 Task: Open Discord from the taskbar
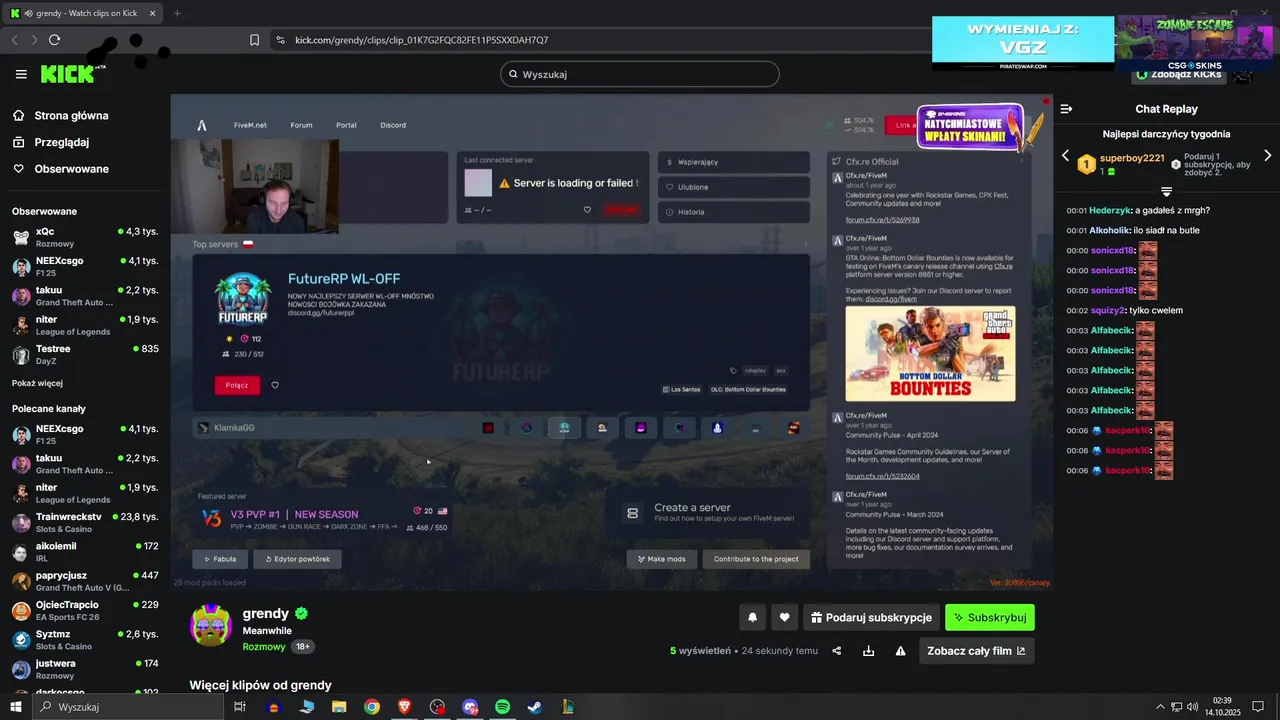470,707
